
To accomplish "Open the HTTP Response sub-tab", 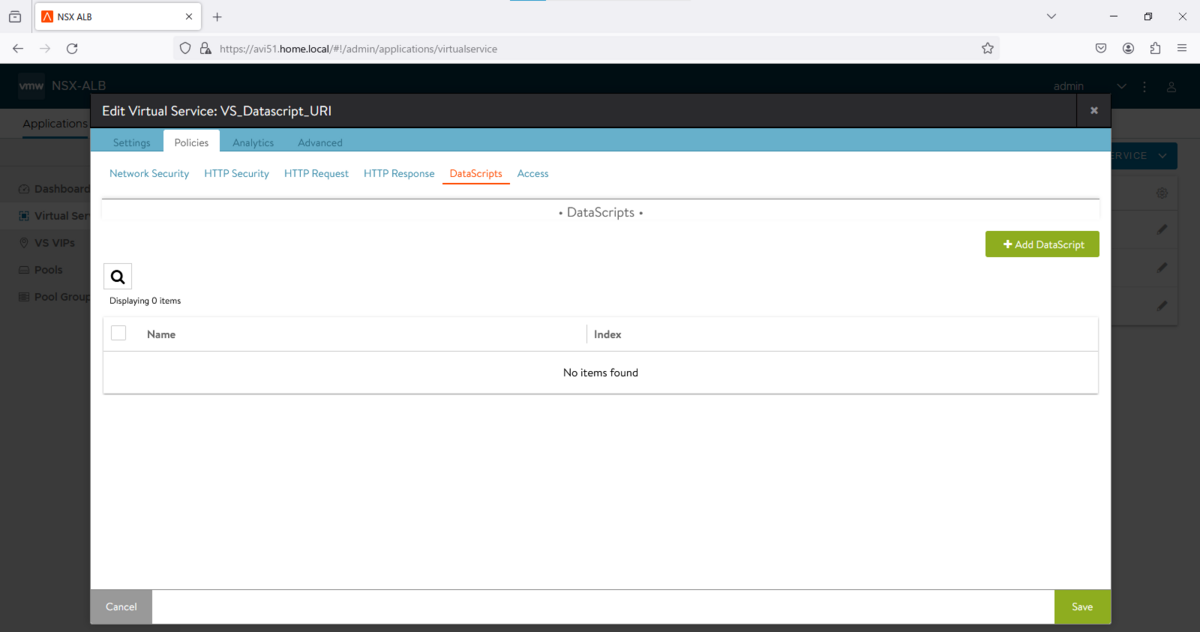I will (399, 174).
